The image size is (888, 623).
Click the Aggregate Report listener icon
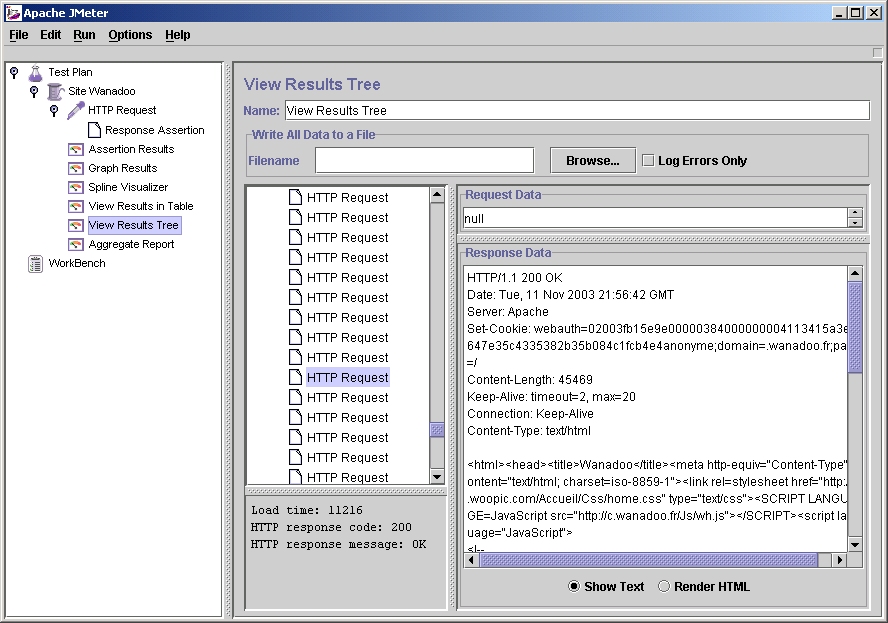(75, 244)
